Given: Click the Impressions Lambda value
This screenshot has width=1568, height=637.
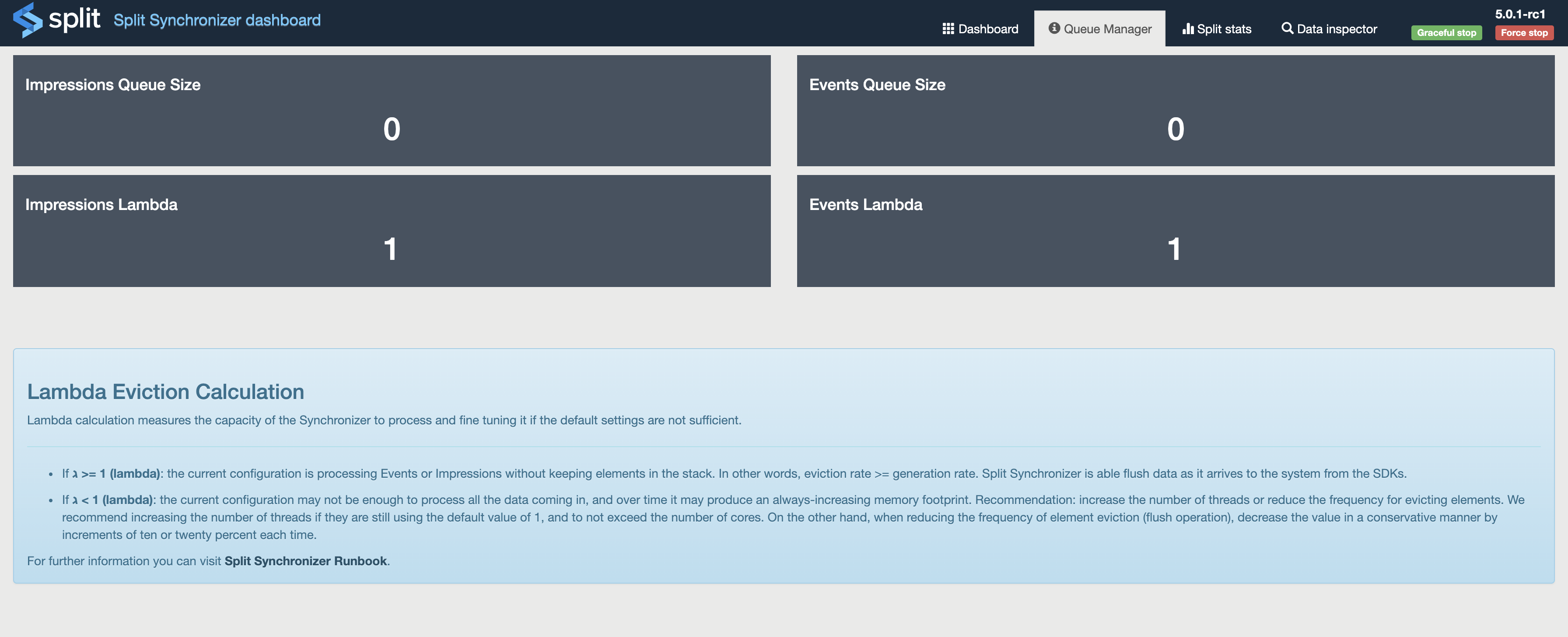Looking at the screenshot, I should click(390, 249).
